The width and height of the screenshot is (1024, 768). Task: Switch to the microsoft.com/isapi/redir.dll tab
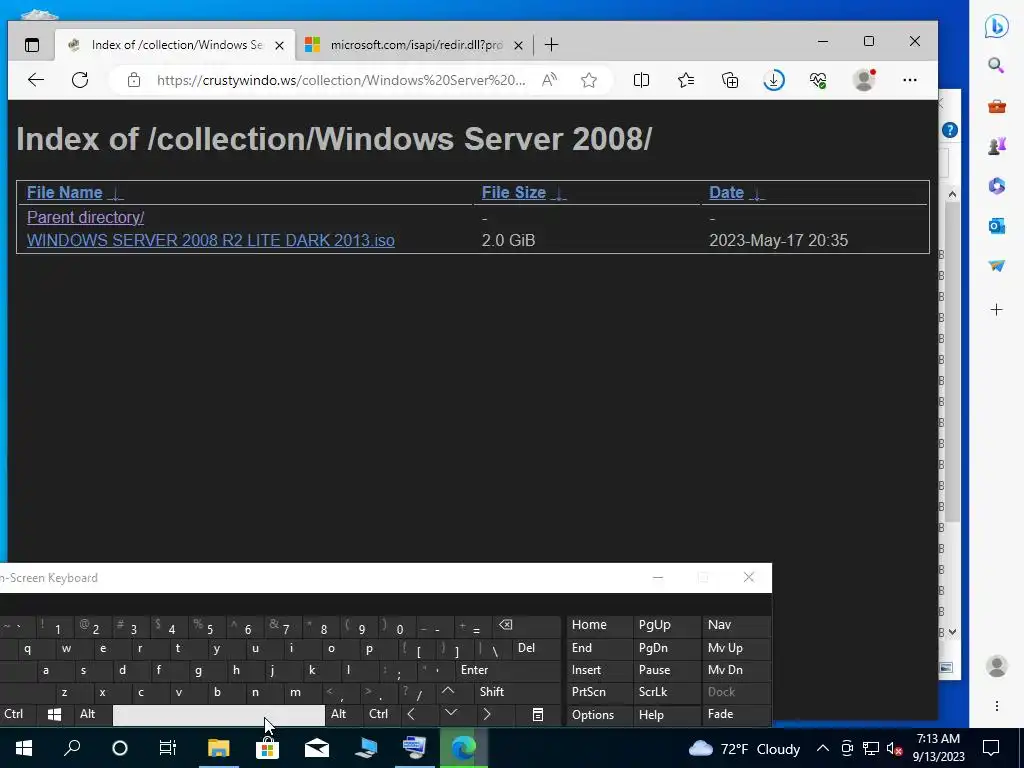click(x=416, y=45)
